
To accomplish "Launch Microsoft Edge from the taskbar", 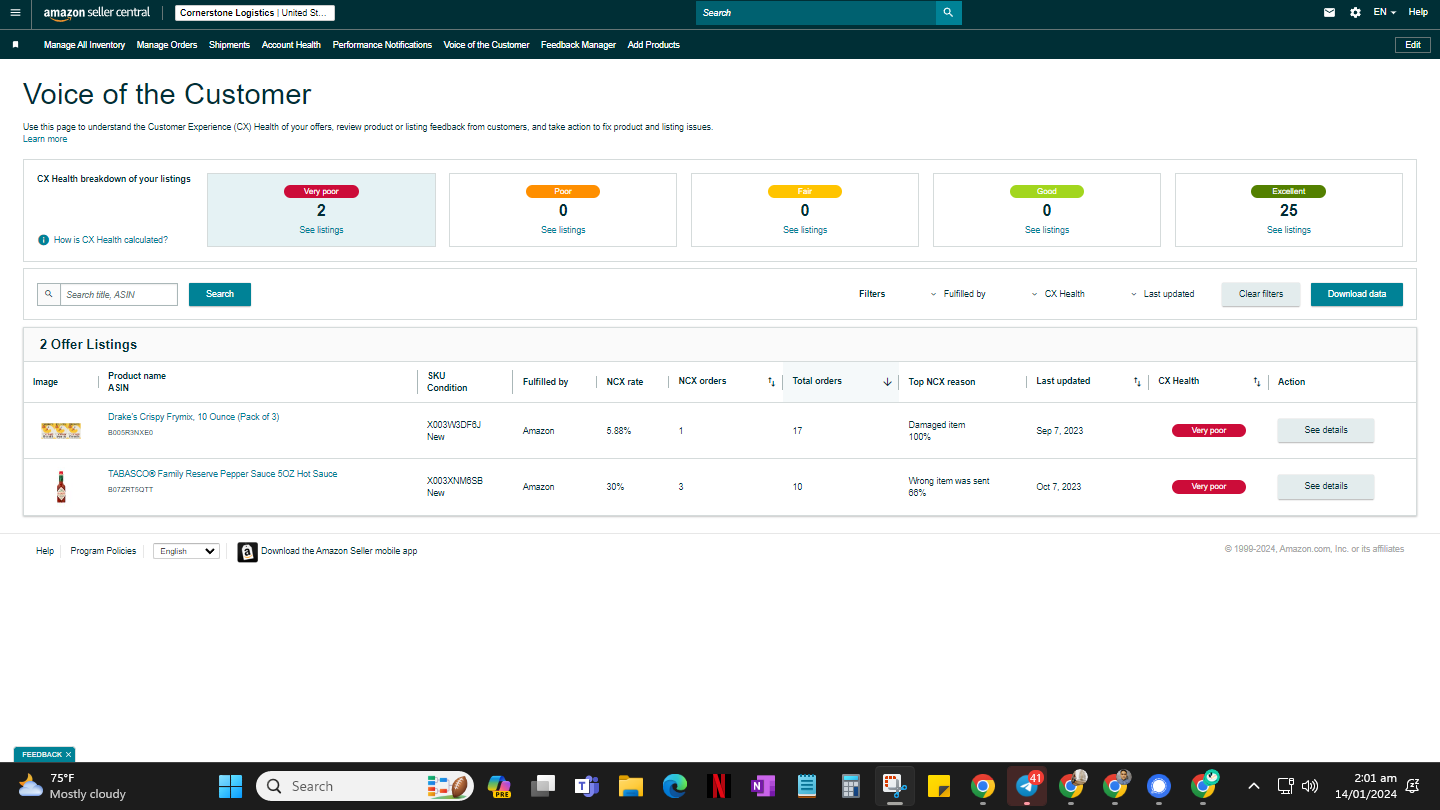I will pyautogui.click(x=675, y=786).
